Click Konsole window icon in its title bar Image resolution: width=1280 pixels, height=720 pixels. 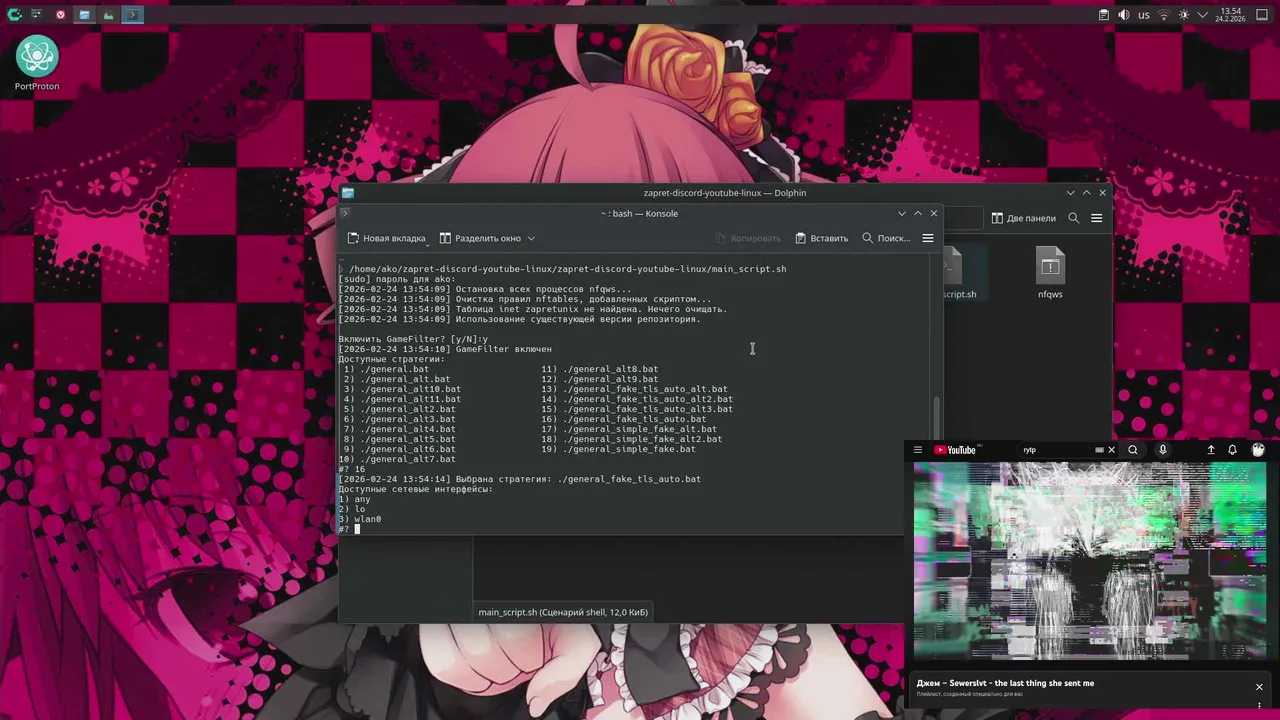pyautogui.click(x=346, y=213)
